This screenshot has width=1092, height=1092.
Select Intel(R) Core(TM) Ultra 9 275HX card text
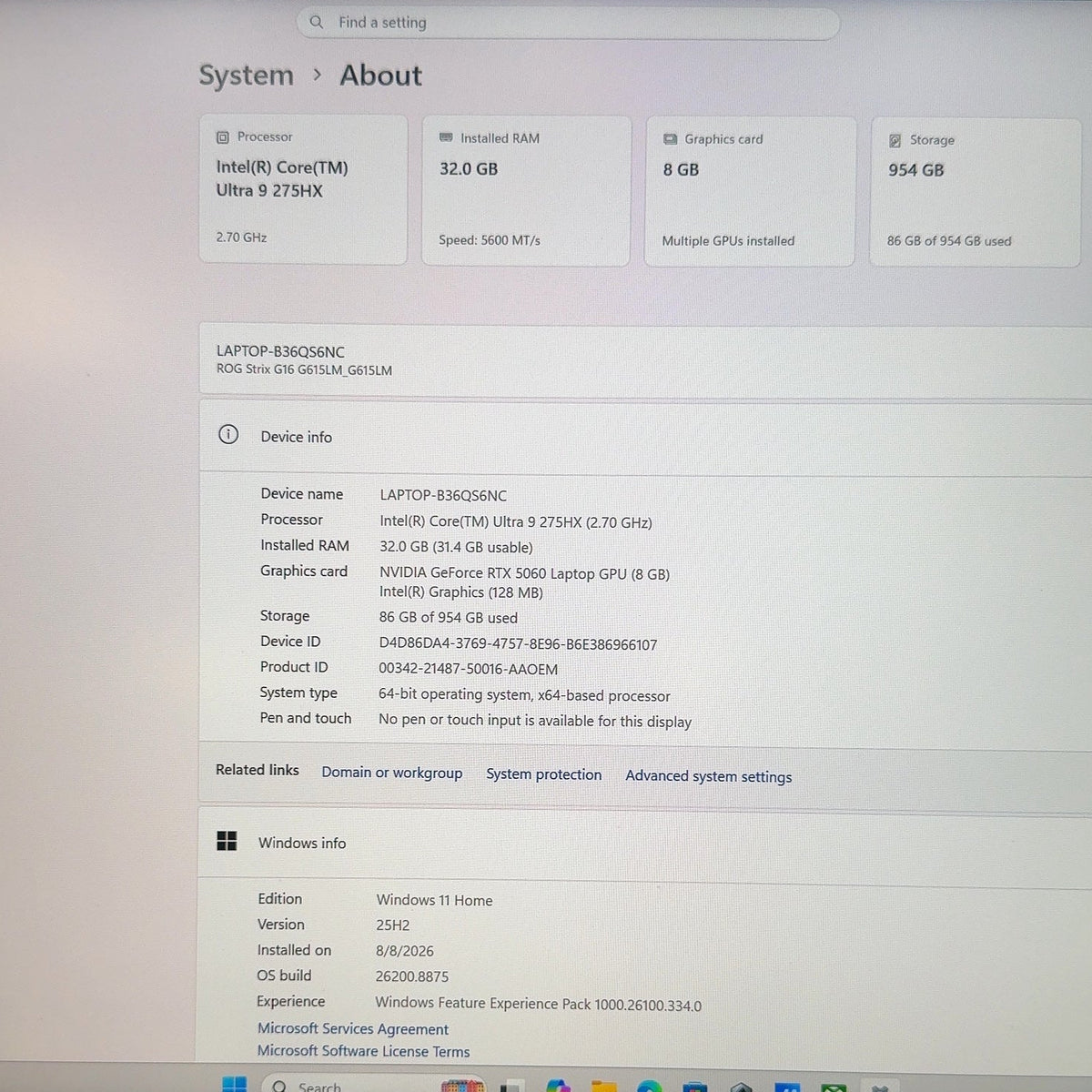pyautogui.click(x=282, y=179)
